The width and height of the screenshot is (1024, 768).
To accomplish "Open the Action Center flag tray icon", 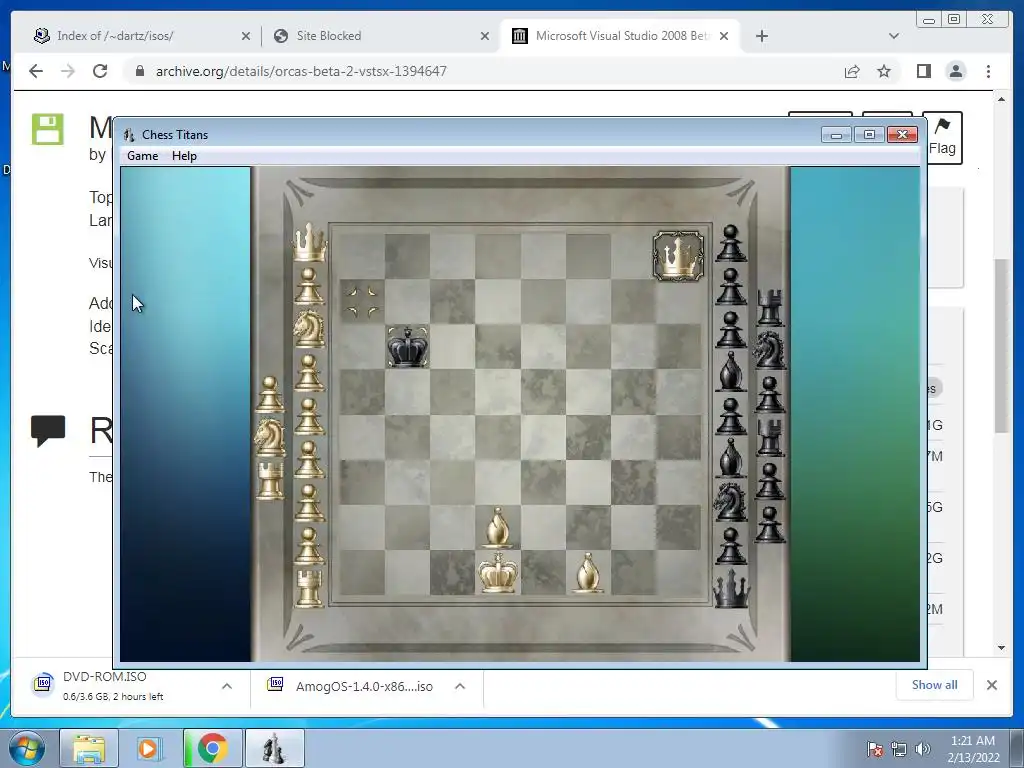I will [x=875, y=749].
